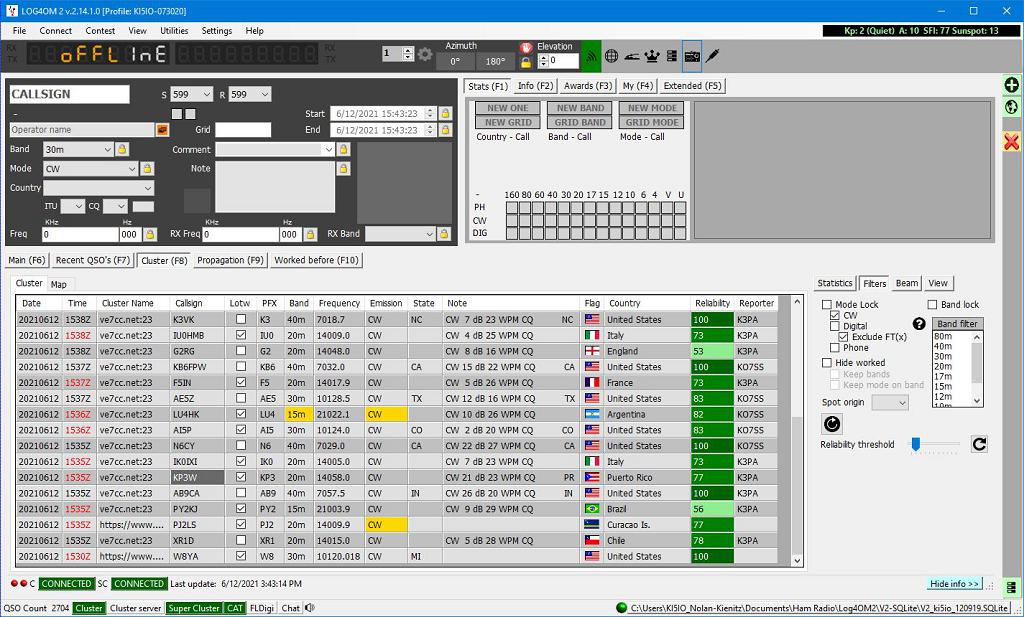
Task: Open the Mode CW dropdown
Action: (132, 168)
